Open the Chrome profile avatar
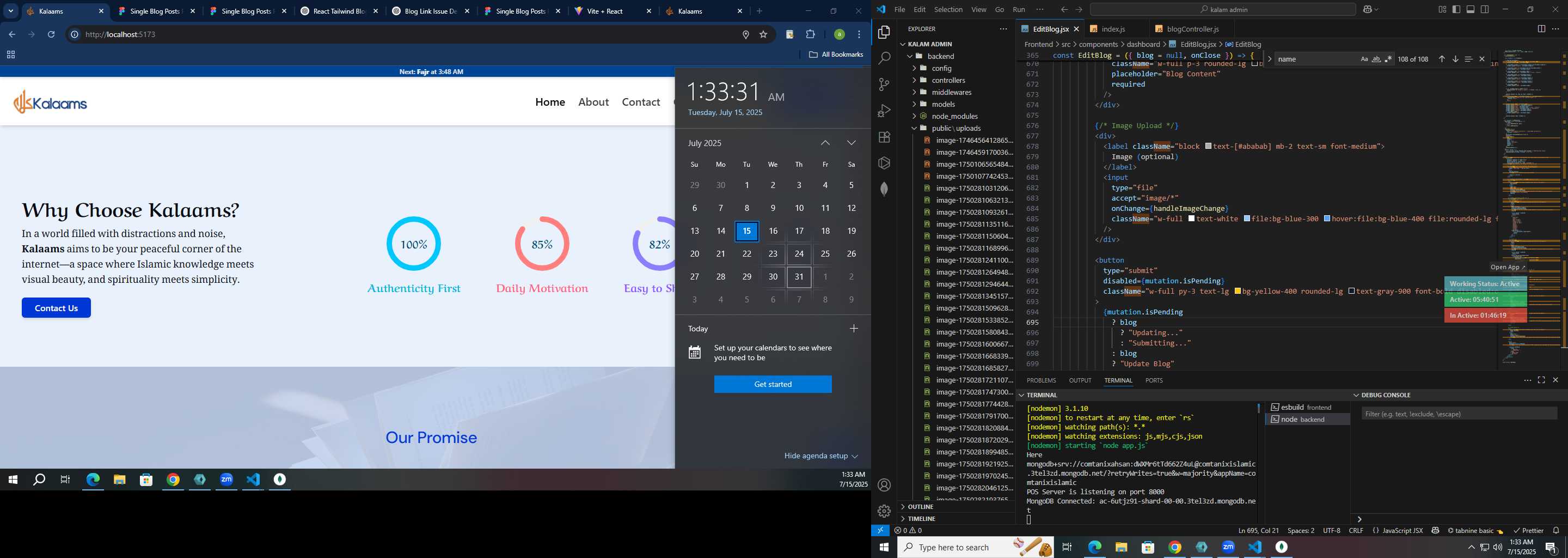 point(839,35)
